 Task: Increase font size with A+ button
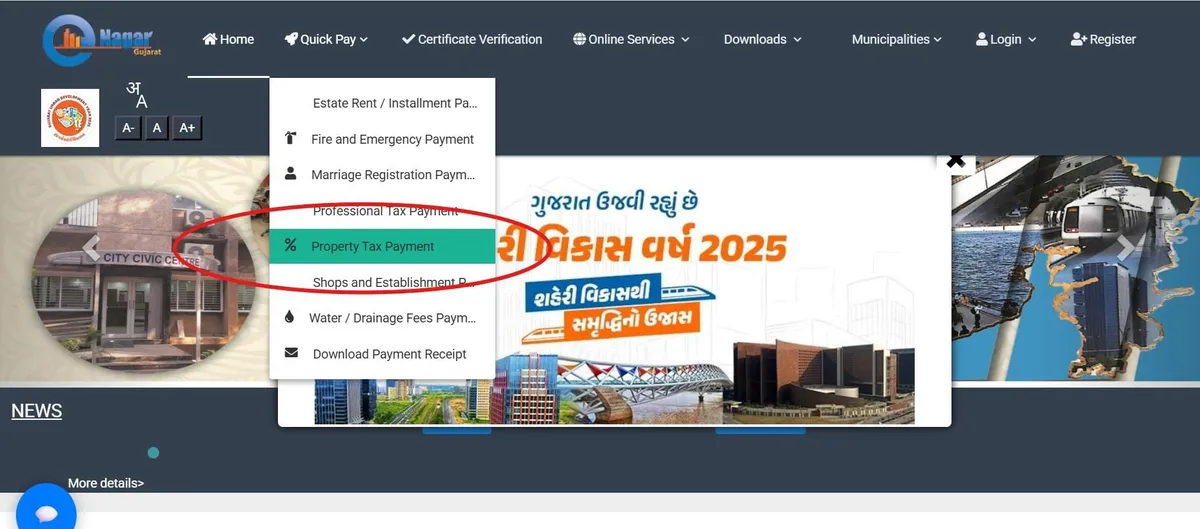pyautogui.click(x=187, y=128)
